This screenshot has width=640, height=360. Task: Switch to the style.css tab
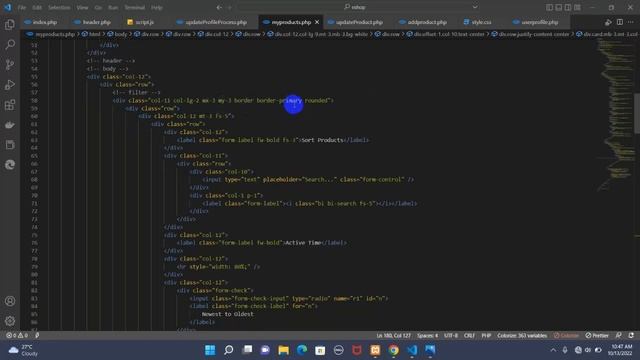[x=481, y=22]
